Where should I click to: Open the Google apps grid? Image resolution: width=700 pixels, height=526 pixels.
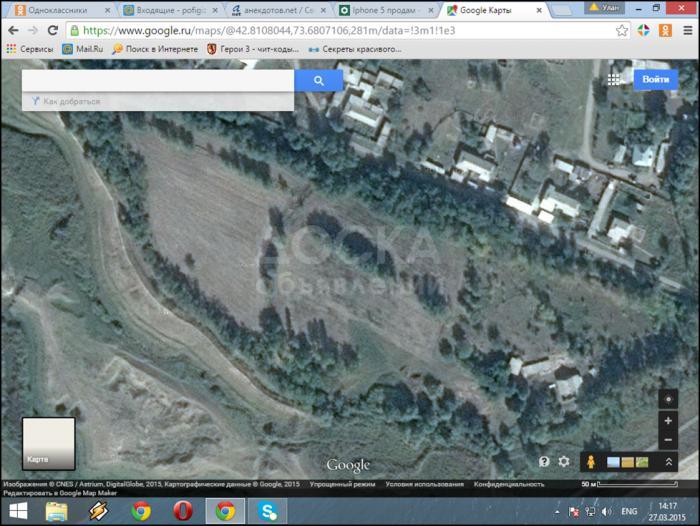click(x=613, y=80)
